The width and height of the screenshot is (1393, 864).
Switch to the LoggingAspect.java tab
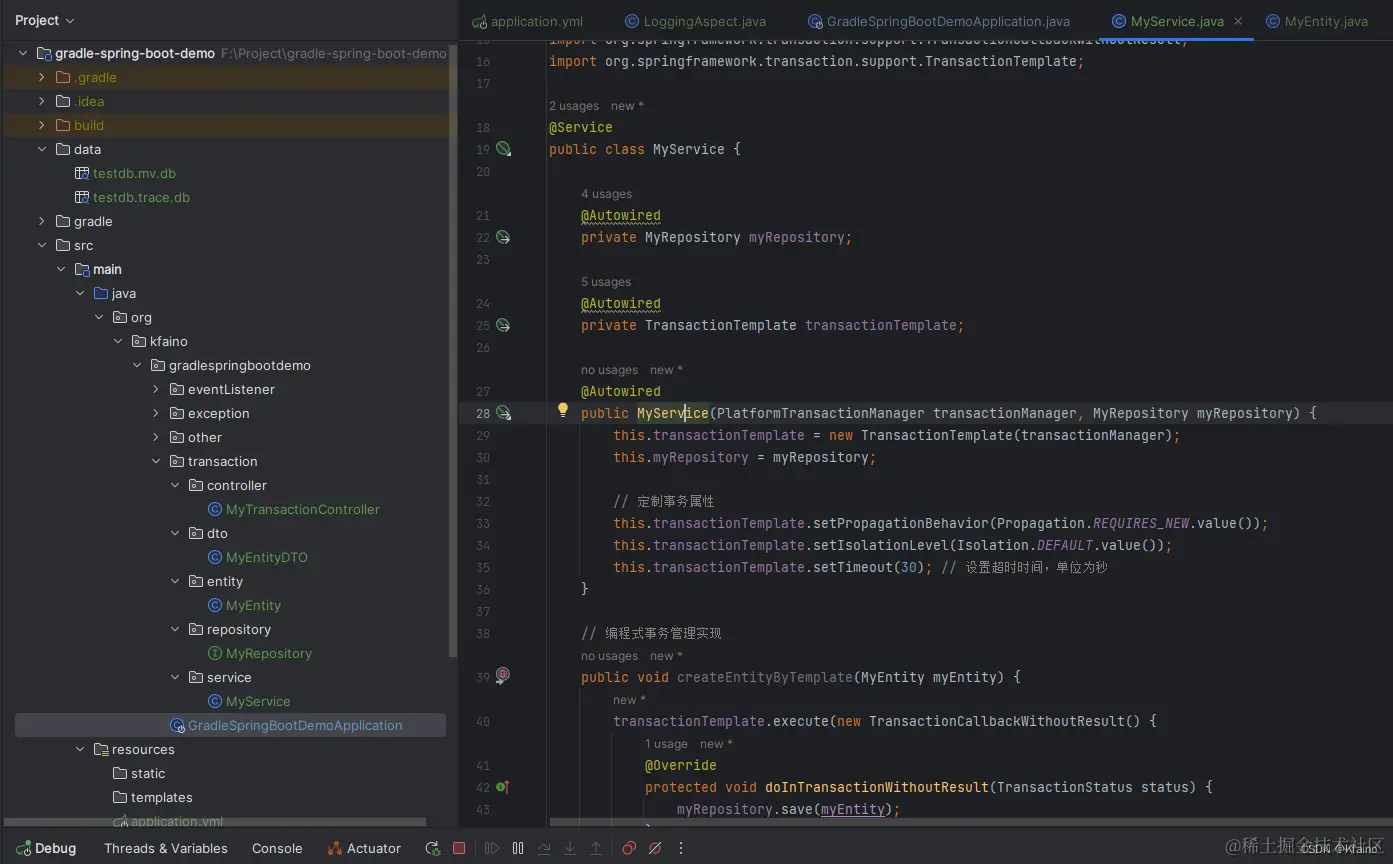pos(695,21)
